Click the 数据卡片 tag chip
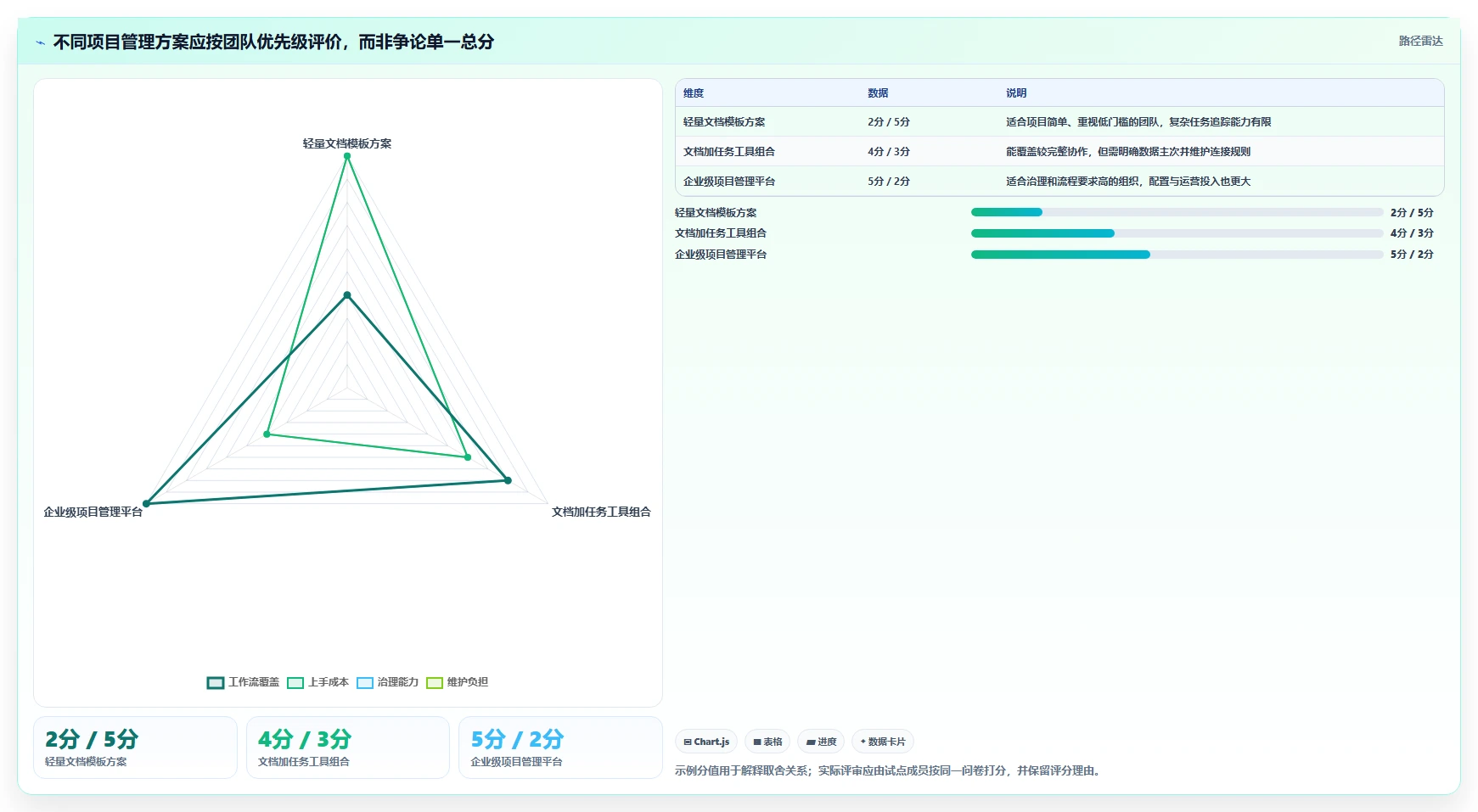This screenshot has height=812, width=1478. click(883, 742)
